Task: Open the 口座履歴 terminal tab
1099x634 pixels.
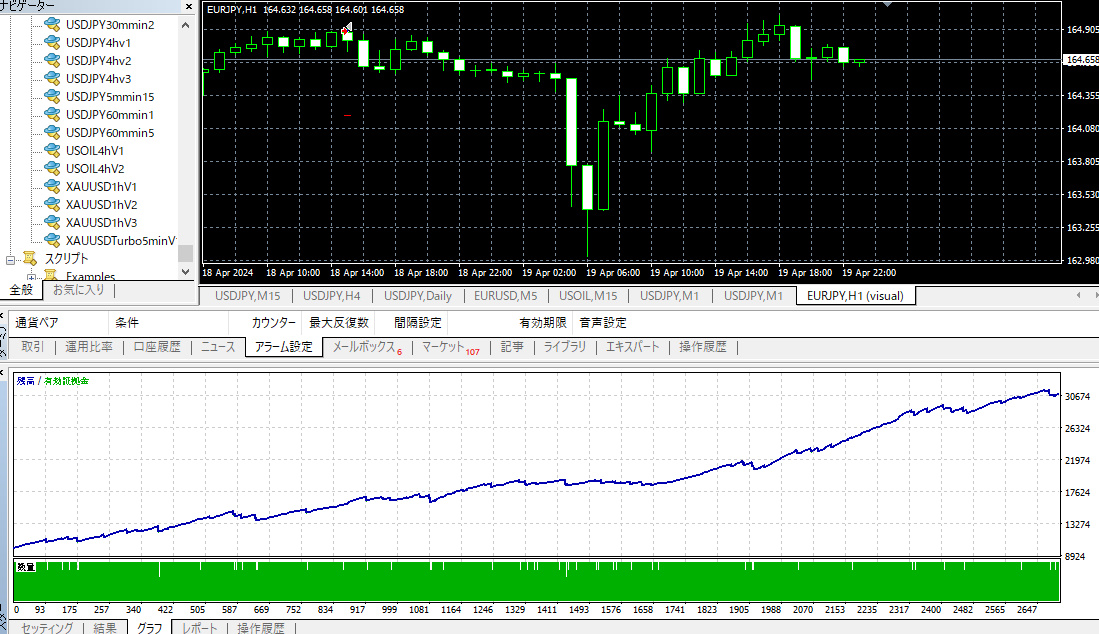Action: pyautogui.click(x=157, y=347)
